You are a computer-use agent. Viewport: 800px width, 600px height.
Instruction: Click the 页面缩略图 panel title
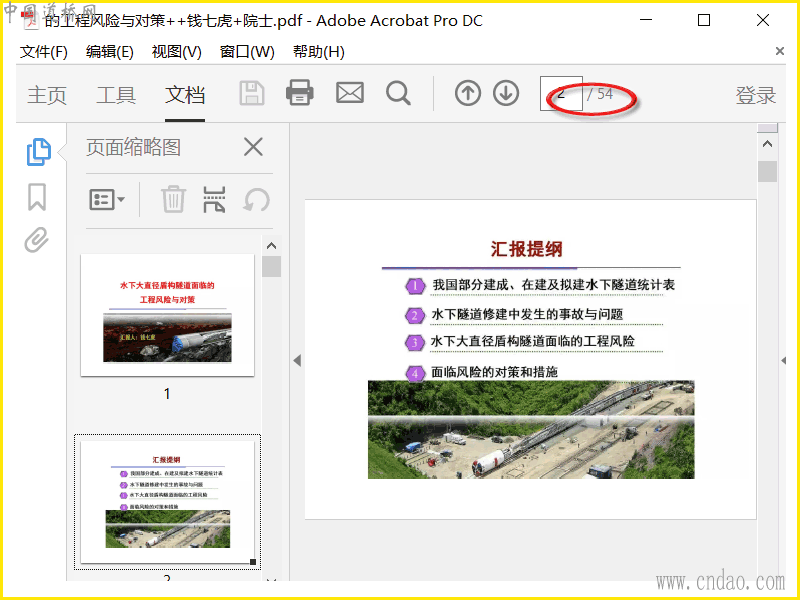(x=133, y=147)
